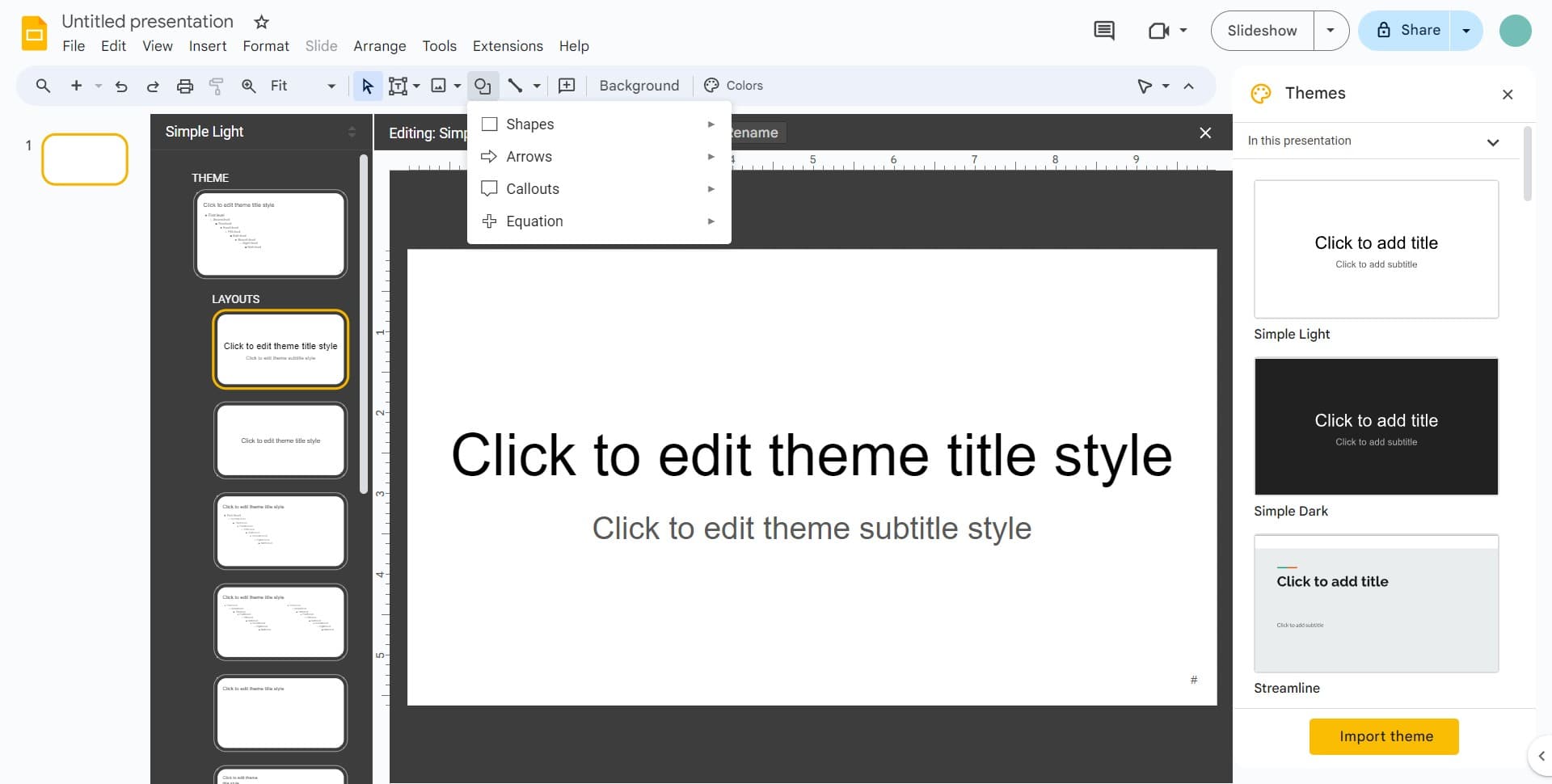Select the paint format roller icon
1552x784 pixels.
pos(216,86)
